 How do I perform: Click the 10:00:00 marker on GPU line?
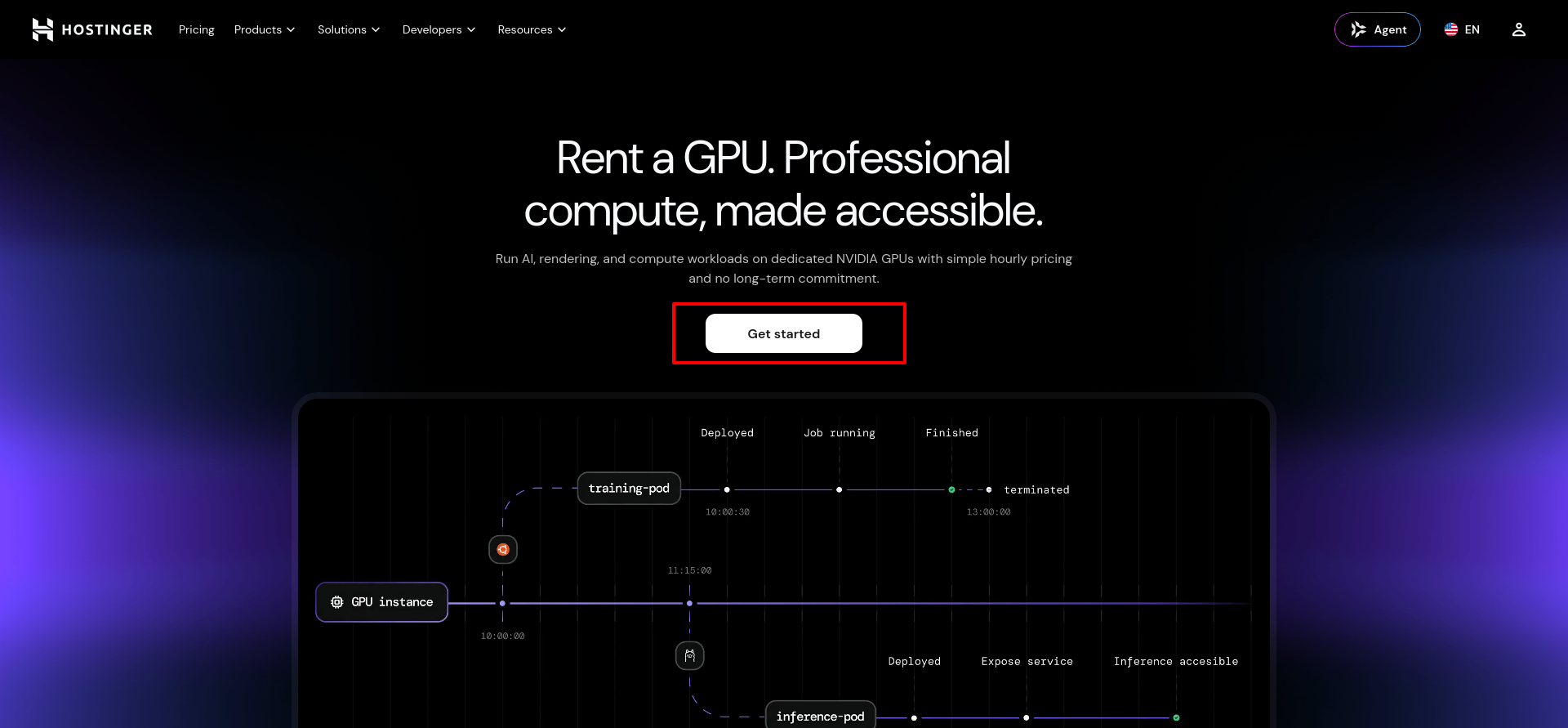click(502, 603)
